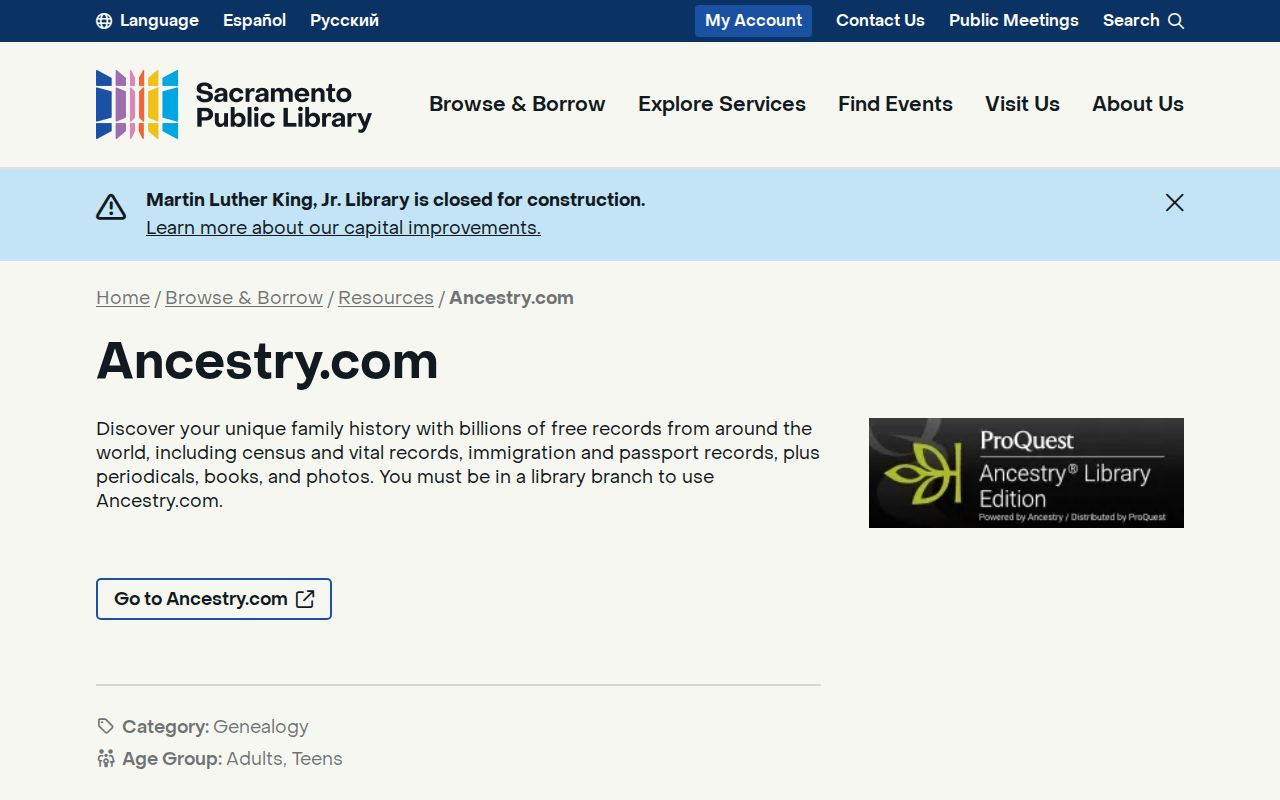The height and width of the screenshot is (800, 1280).
Task: Dismiss the construction alert banner
Action: pyautogui.click(x=1175, y=203)
